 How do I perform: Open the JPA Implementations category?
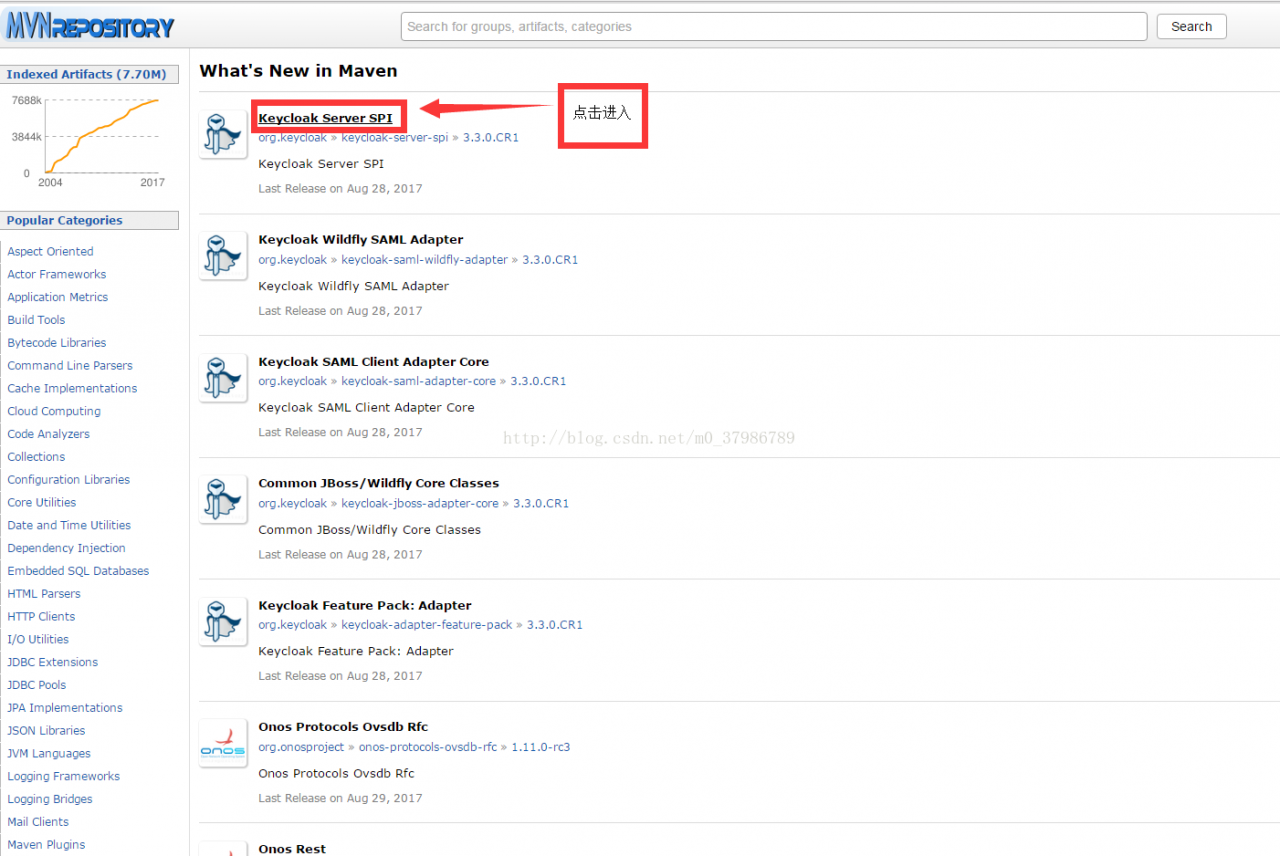pyautogui.click(x=65, y=708)
